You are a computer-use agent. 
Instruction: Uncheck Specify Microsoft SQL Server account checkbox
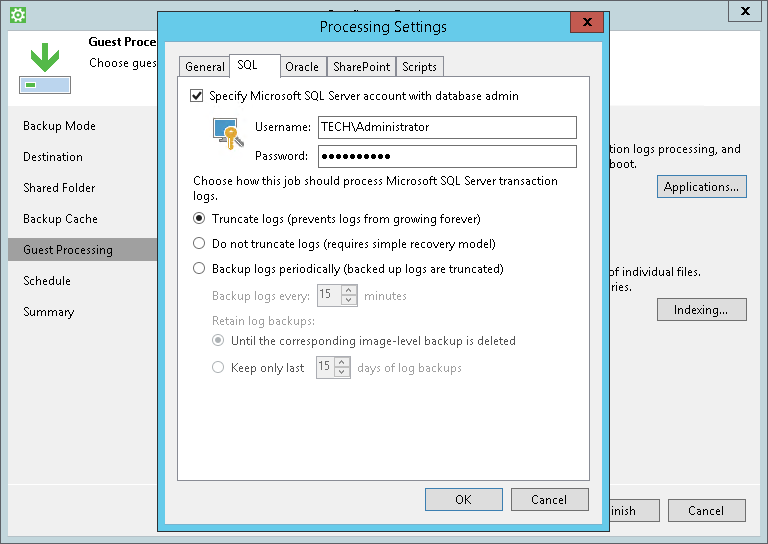196,95
